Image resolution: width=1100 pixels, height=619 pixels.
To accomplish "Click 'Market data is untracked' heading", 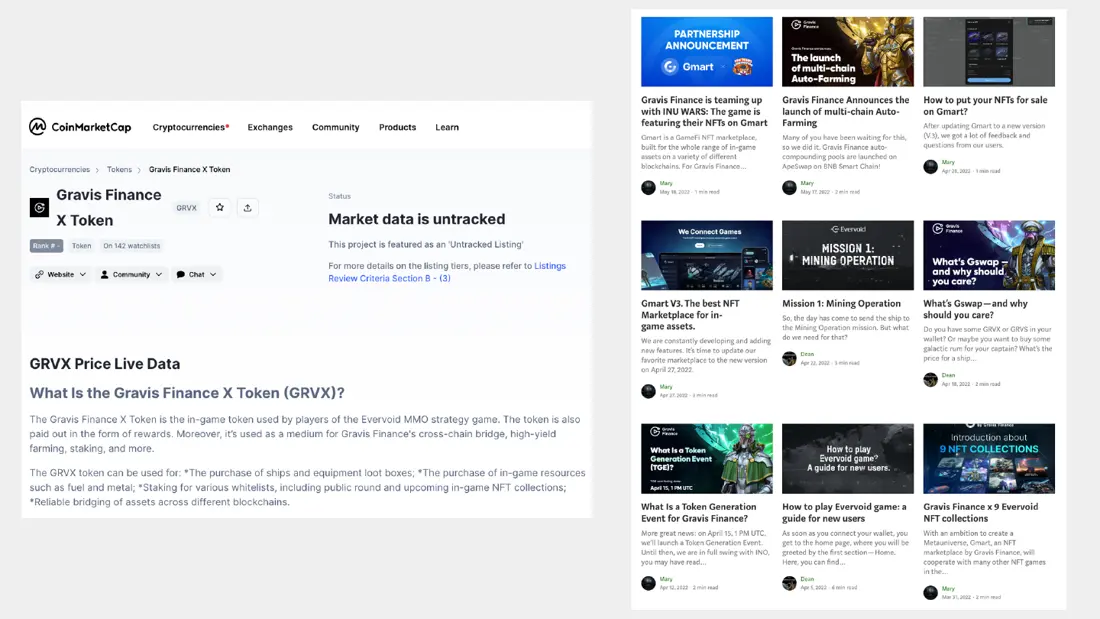I will (417, 219).
